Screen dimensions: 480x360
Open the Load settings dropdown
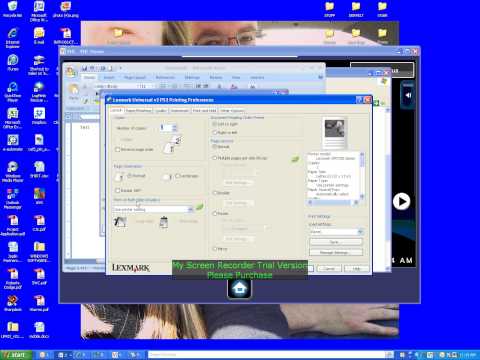click(336, 232)
